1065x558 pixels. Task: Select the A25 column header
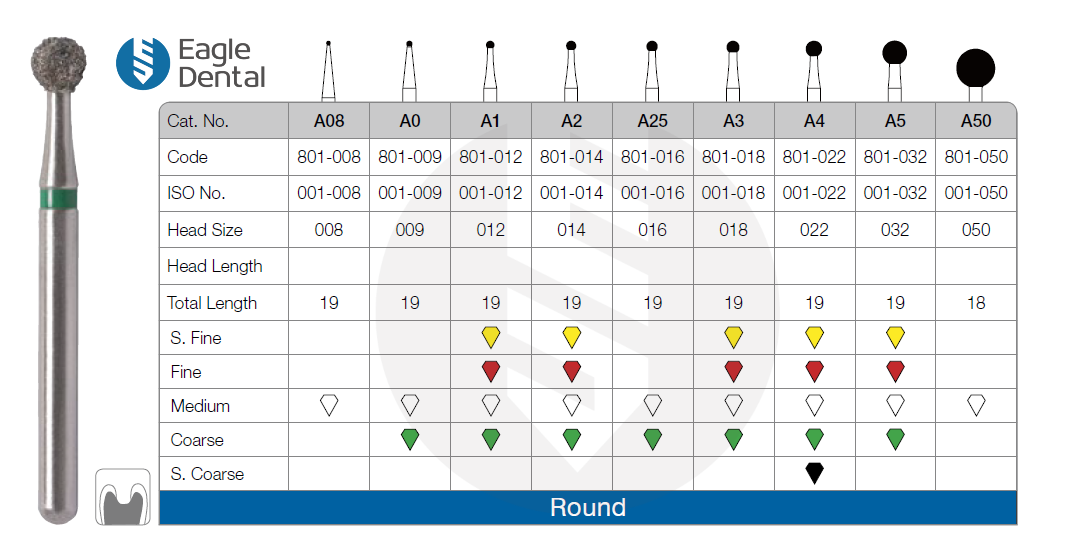(652, 121)
